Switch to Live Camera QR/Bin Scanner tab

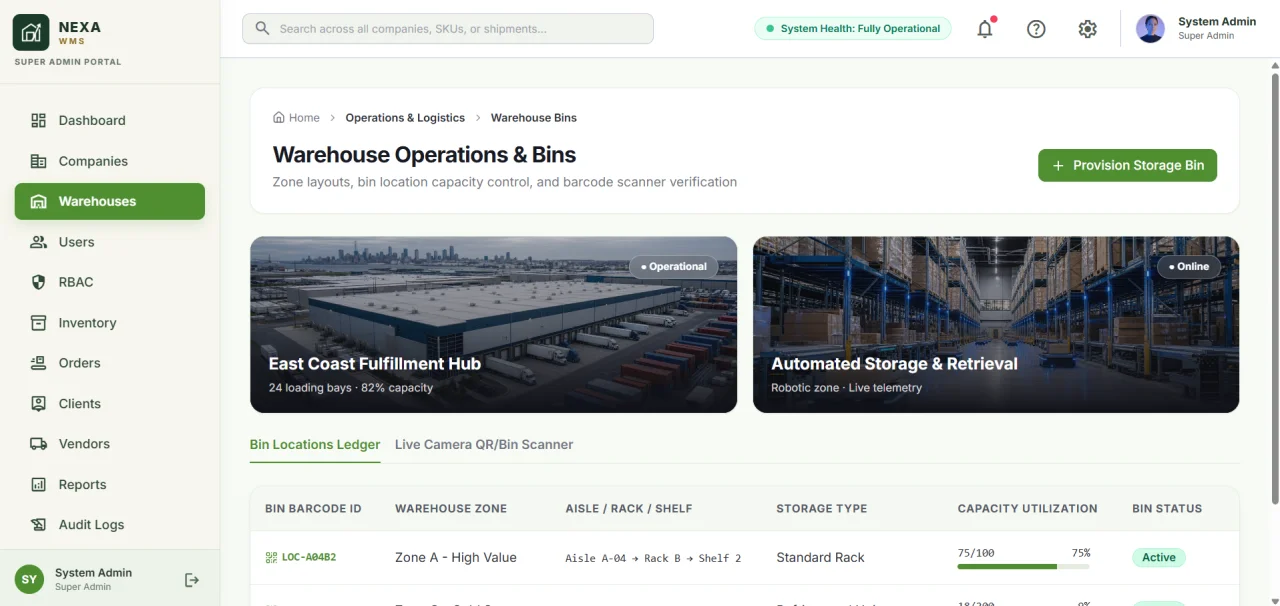coord(484,445)
